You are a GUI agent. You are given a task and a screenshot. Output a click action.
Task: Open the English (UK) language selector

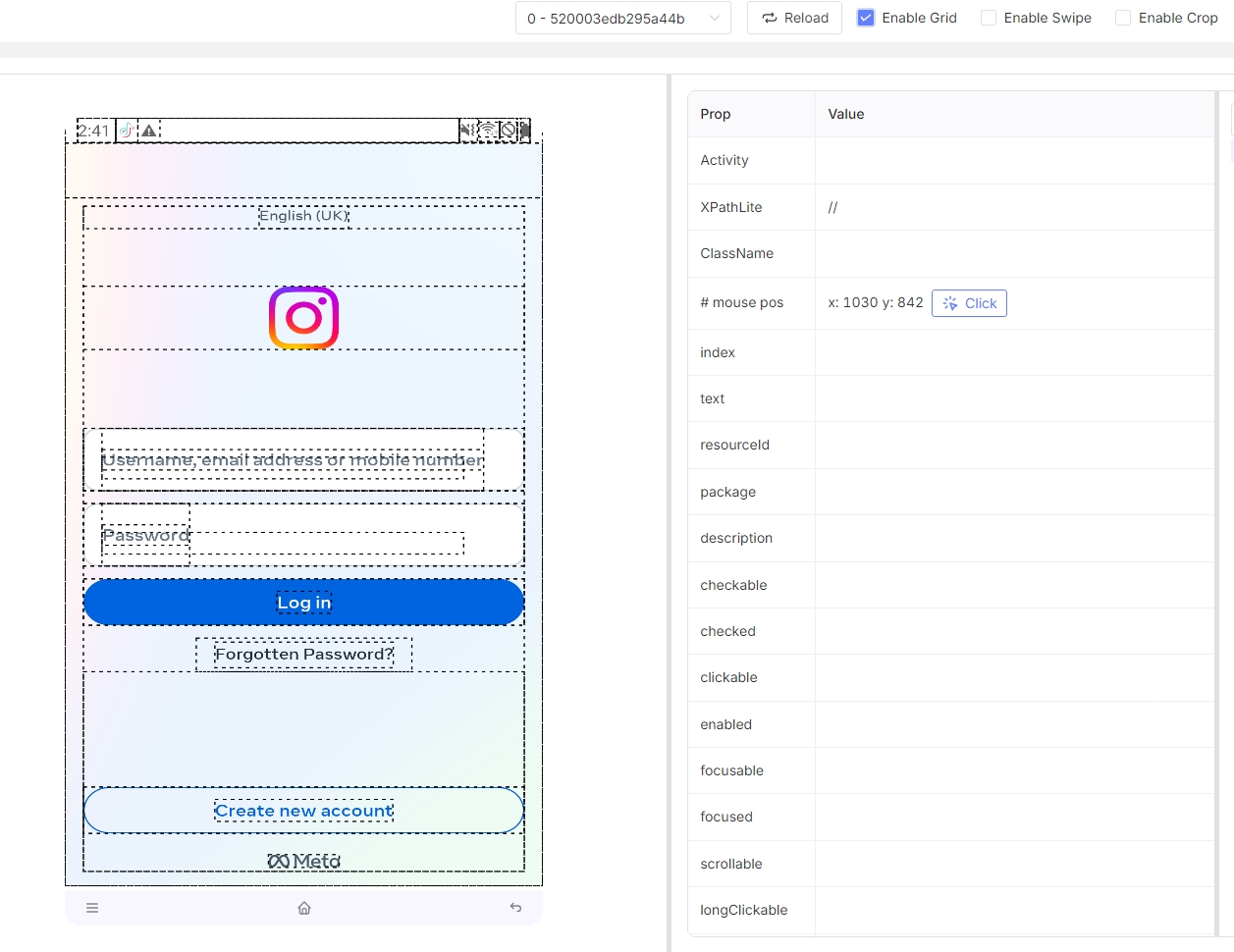pos(304,216)
